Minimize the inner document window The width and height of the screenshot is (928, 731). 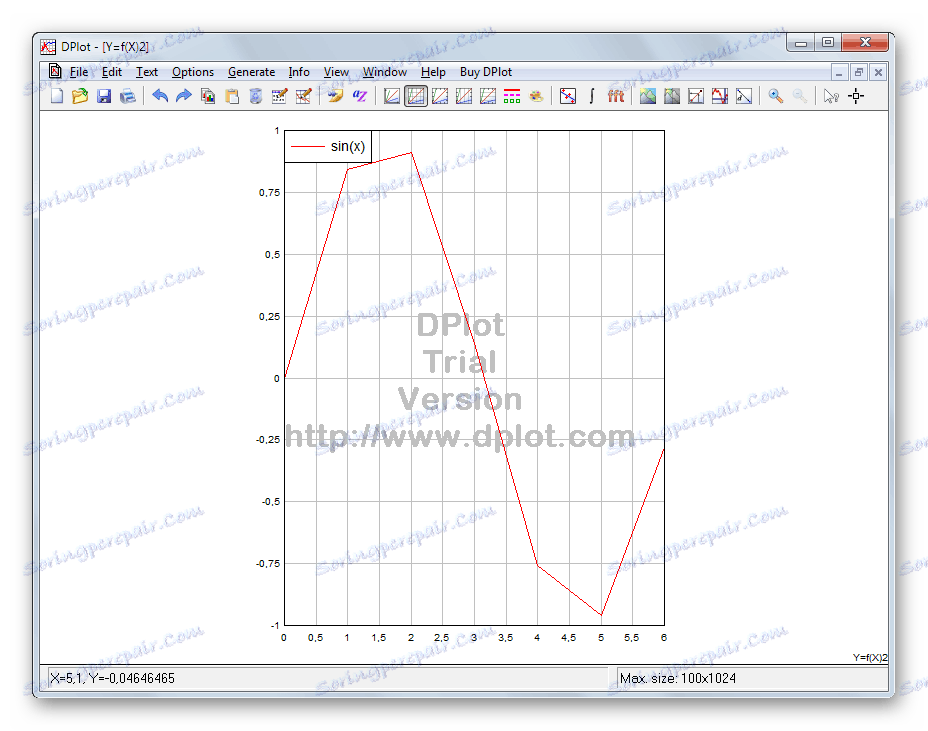coord(839,73)
